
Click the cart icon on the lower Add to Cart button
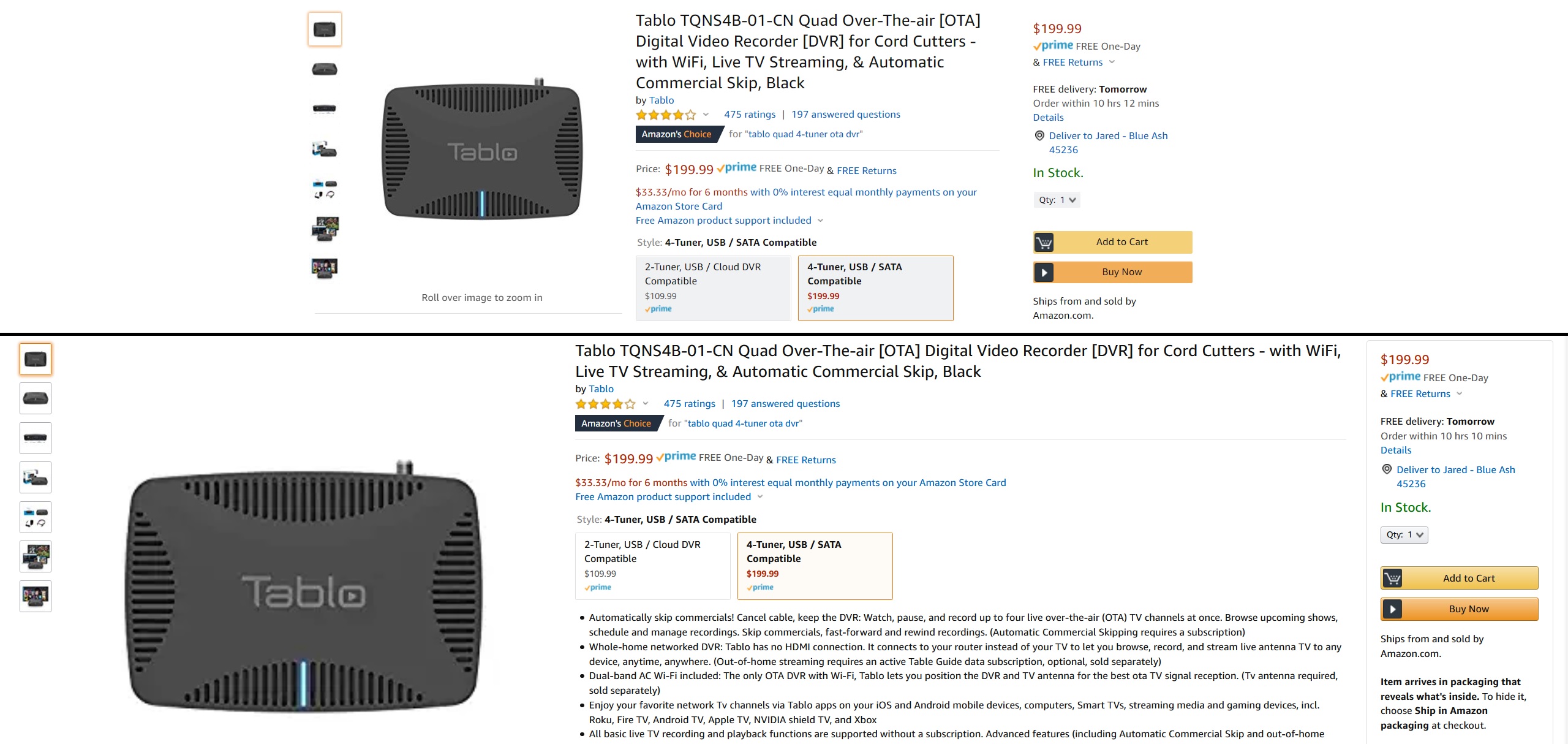[1392, 578]
